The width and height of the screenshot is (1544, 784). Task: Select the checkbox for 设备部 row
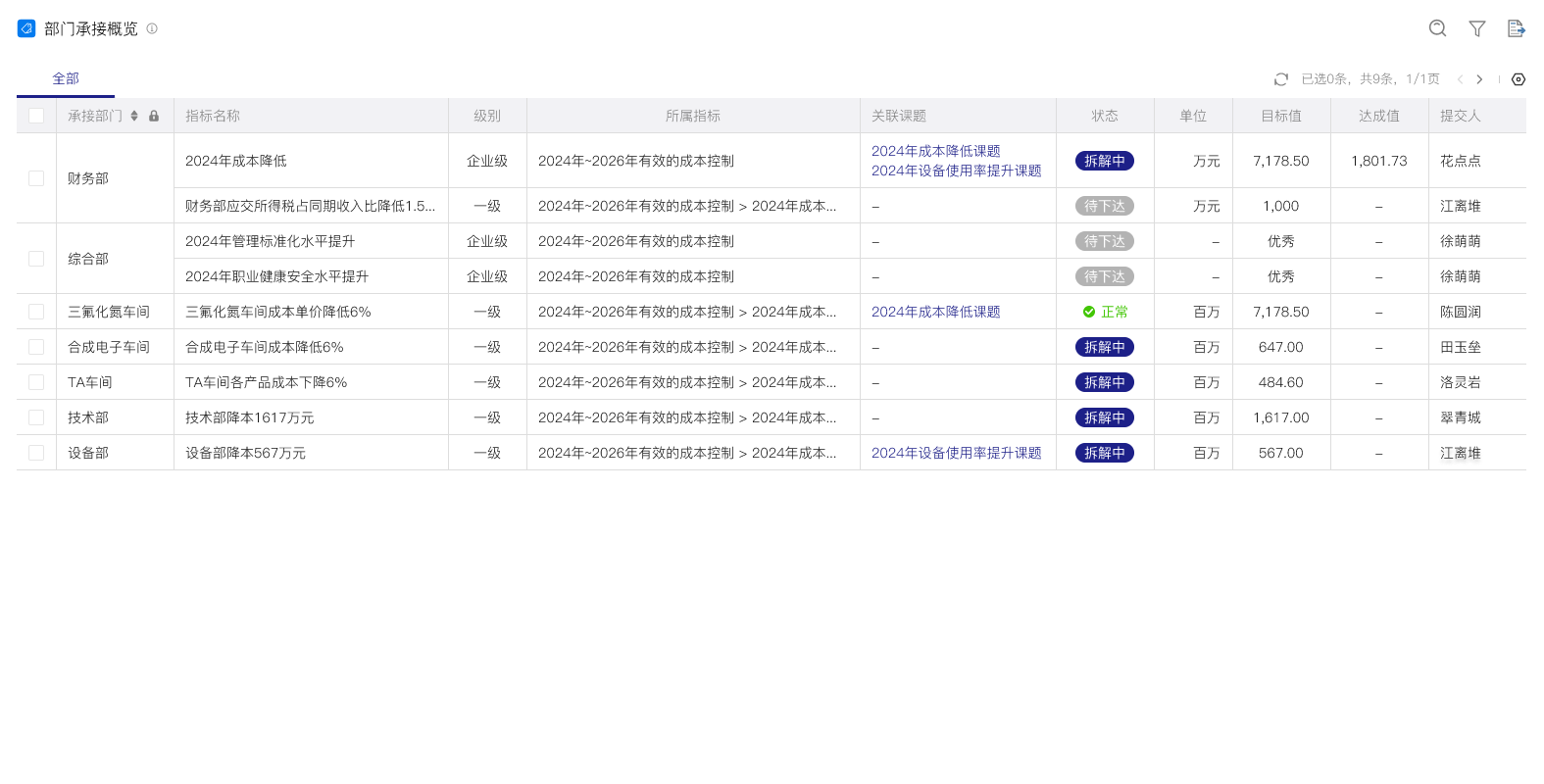(x=36, y=453)
